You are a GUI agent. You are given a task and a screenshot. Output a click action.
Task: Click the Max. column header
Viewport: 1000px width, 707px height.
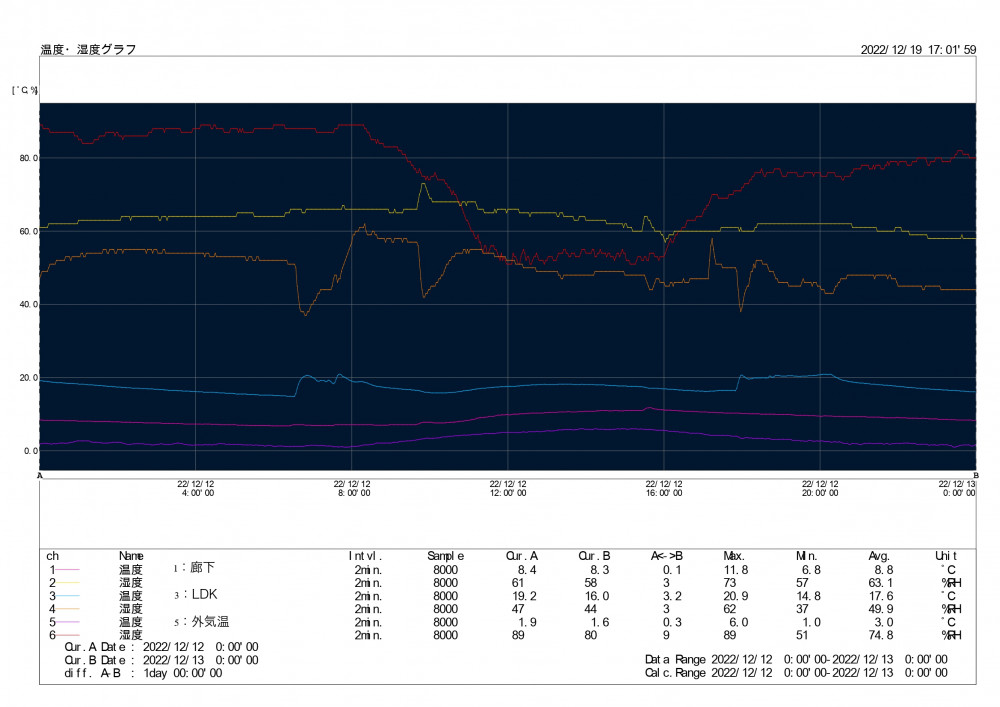[734, 555]
